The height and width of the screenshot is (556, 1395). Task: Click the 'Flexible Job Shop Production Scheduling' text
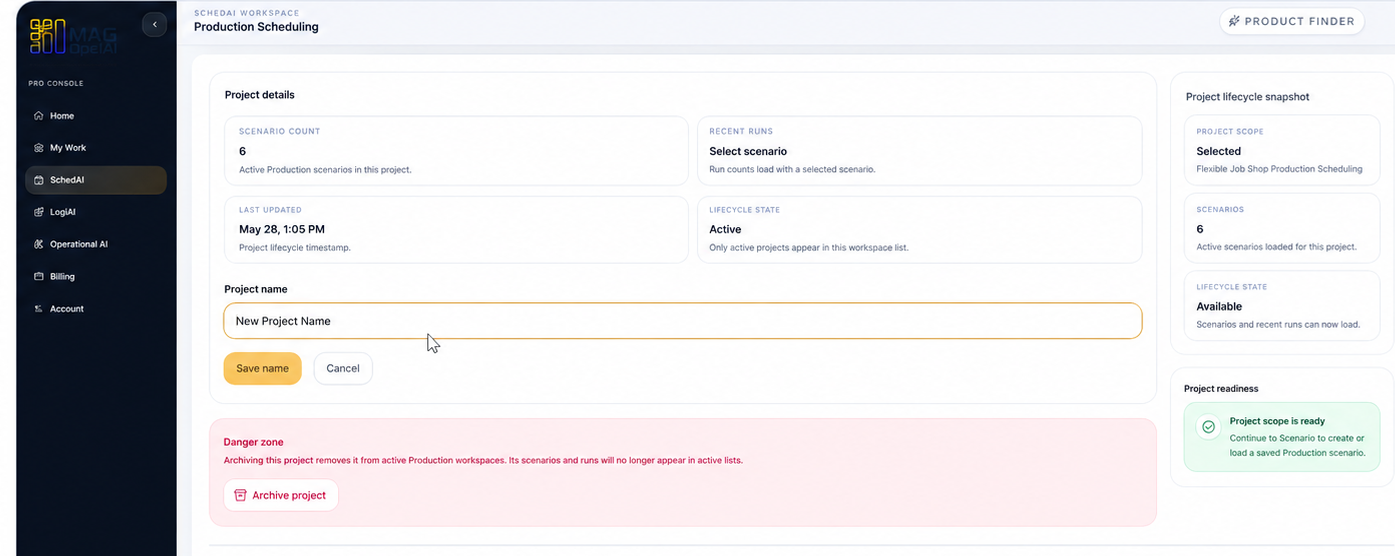pos(1279,169)
